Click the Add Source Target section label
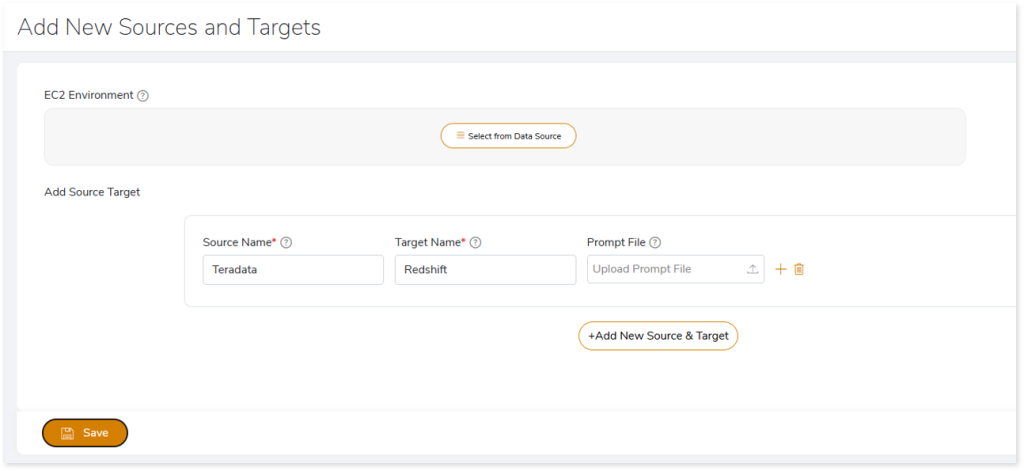This screenshot has width=1024, height=471. coord(92,192)
